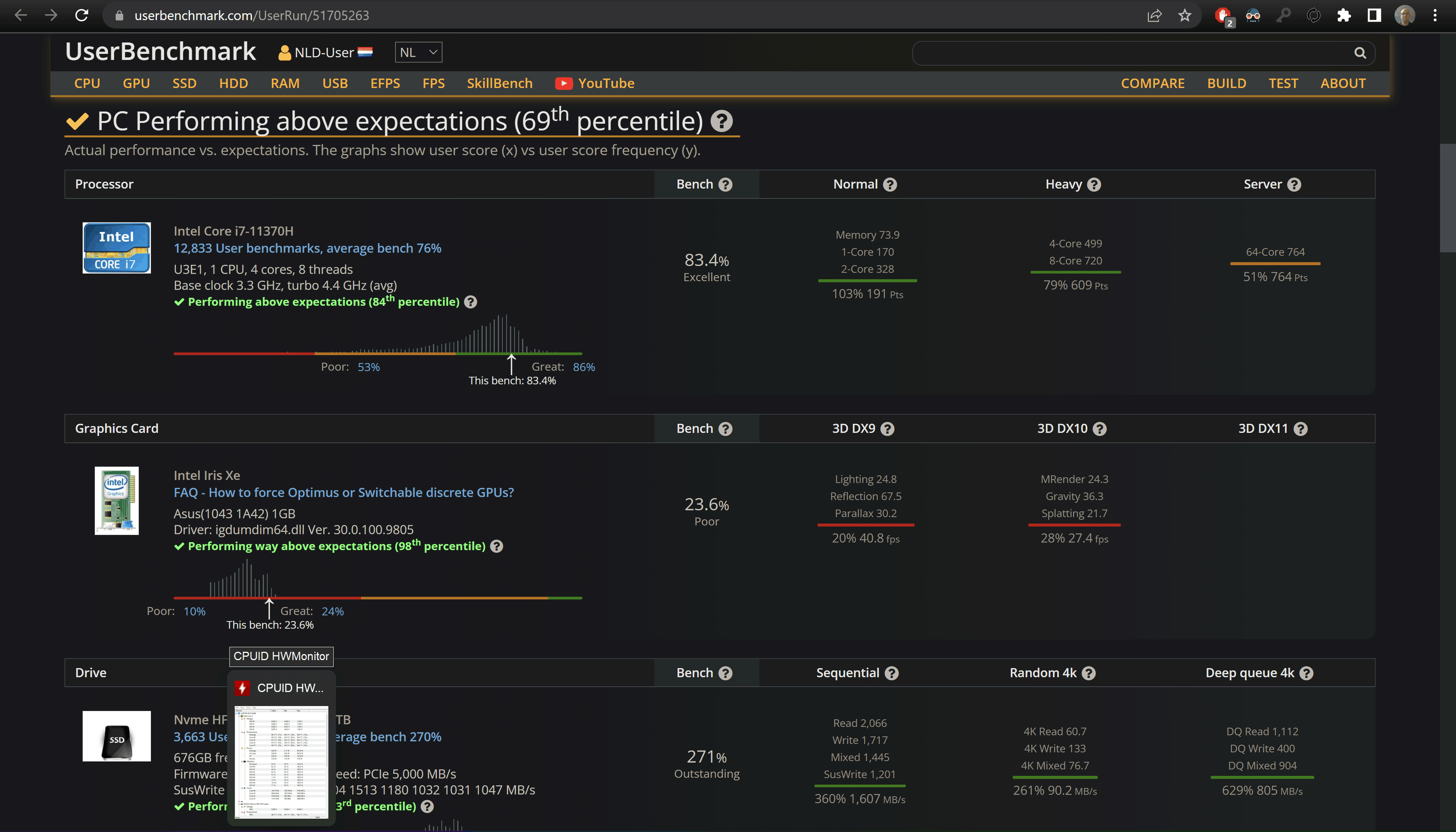
Task: Click the GPU Poor 10% value
Action: (194, 611)
